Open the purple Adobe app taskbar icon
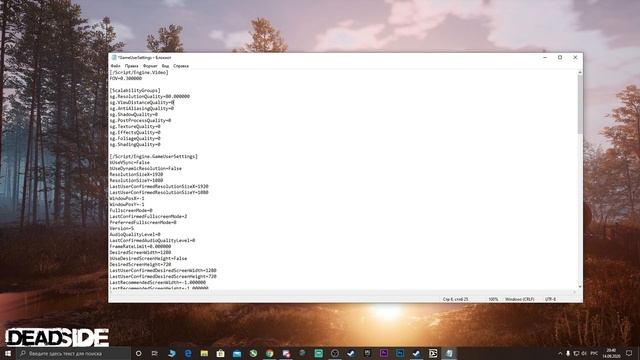Screen dimensions: 640x360 point(384,353)
